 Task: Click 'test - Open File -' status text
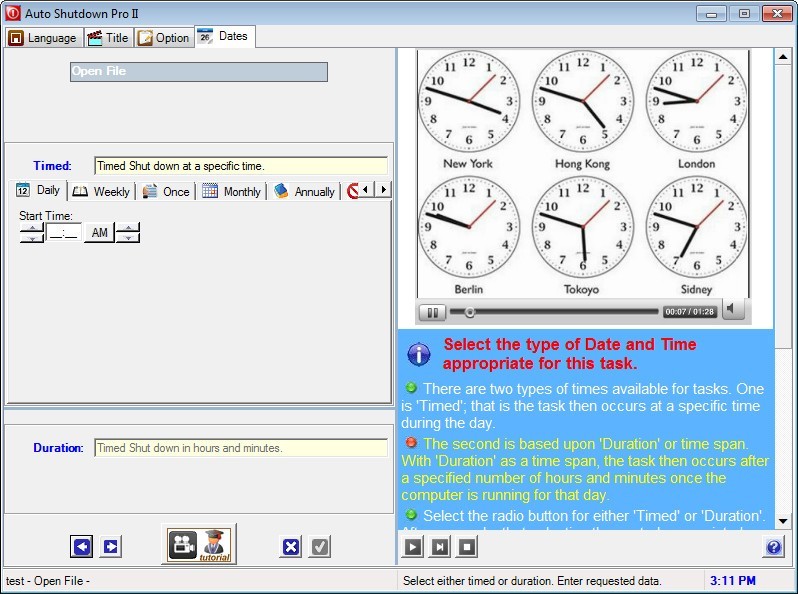[x=48, y=581]
